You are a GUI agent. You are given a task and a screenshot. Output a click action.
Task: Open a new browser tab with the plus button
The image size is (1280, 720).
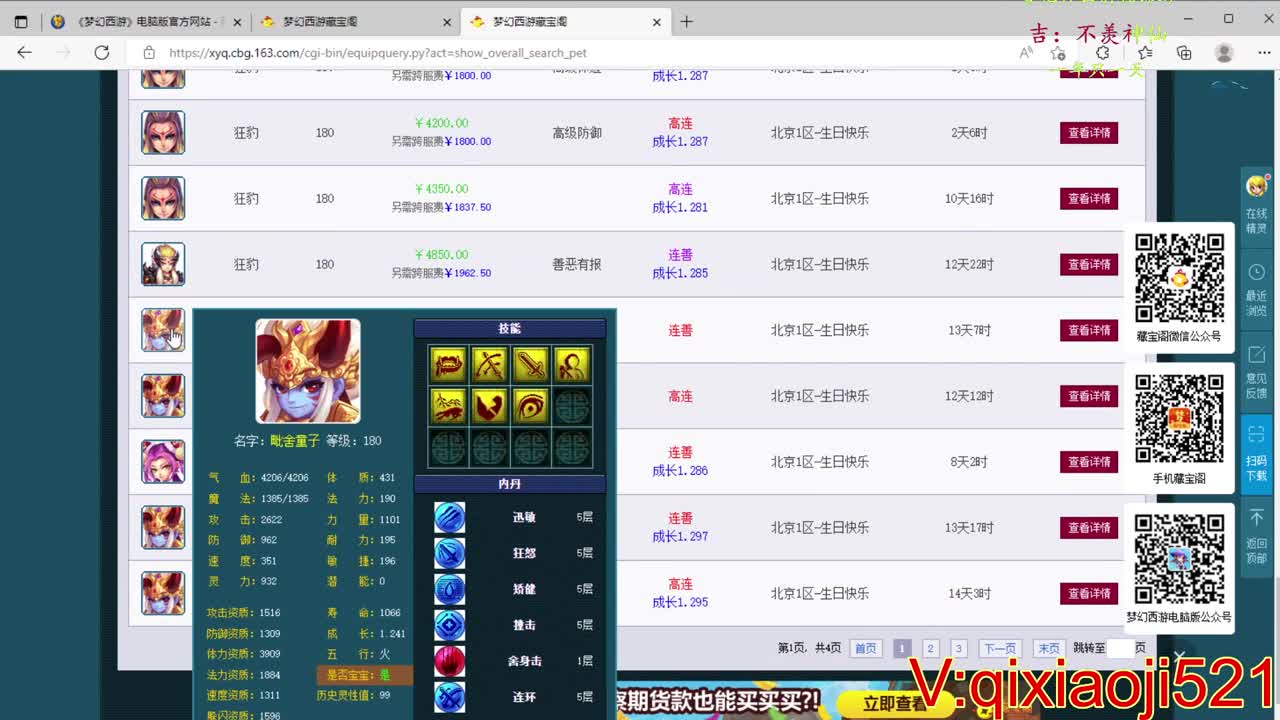point(687,21)
